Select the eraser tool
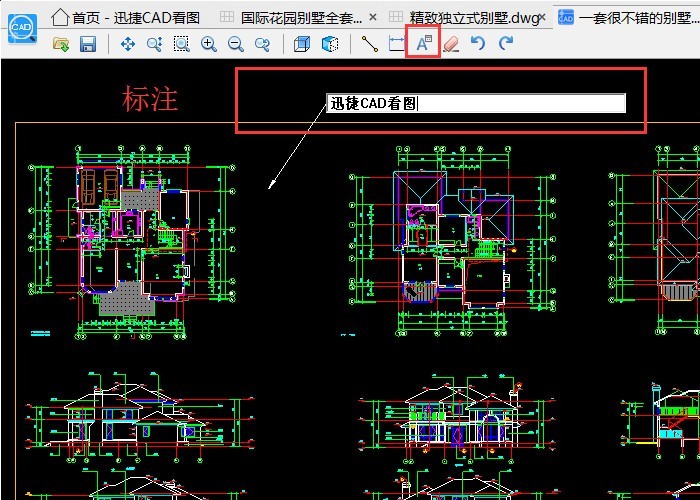Screen dimensions: 700x500 coord(451,44)
